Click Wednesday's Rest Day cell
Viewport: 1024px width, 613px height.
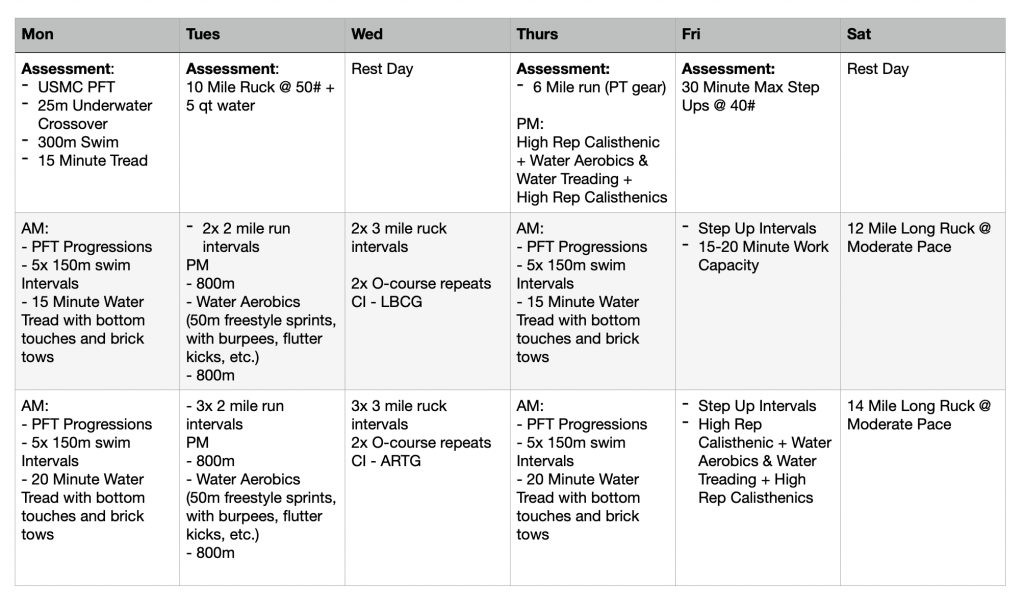(x=382, y=70)
